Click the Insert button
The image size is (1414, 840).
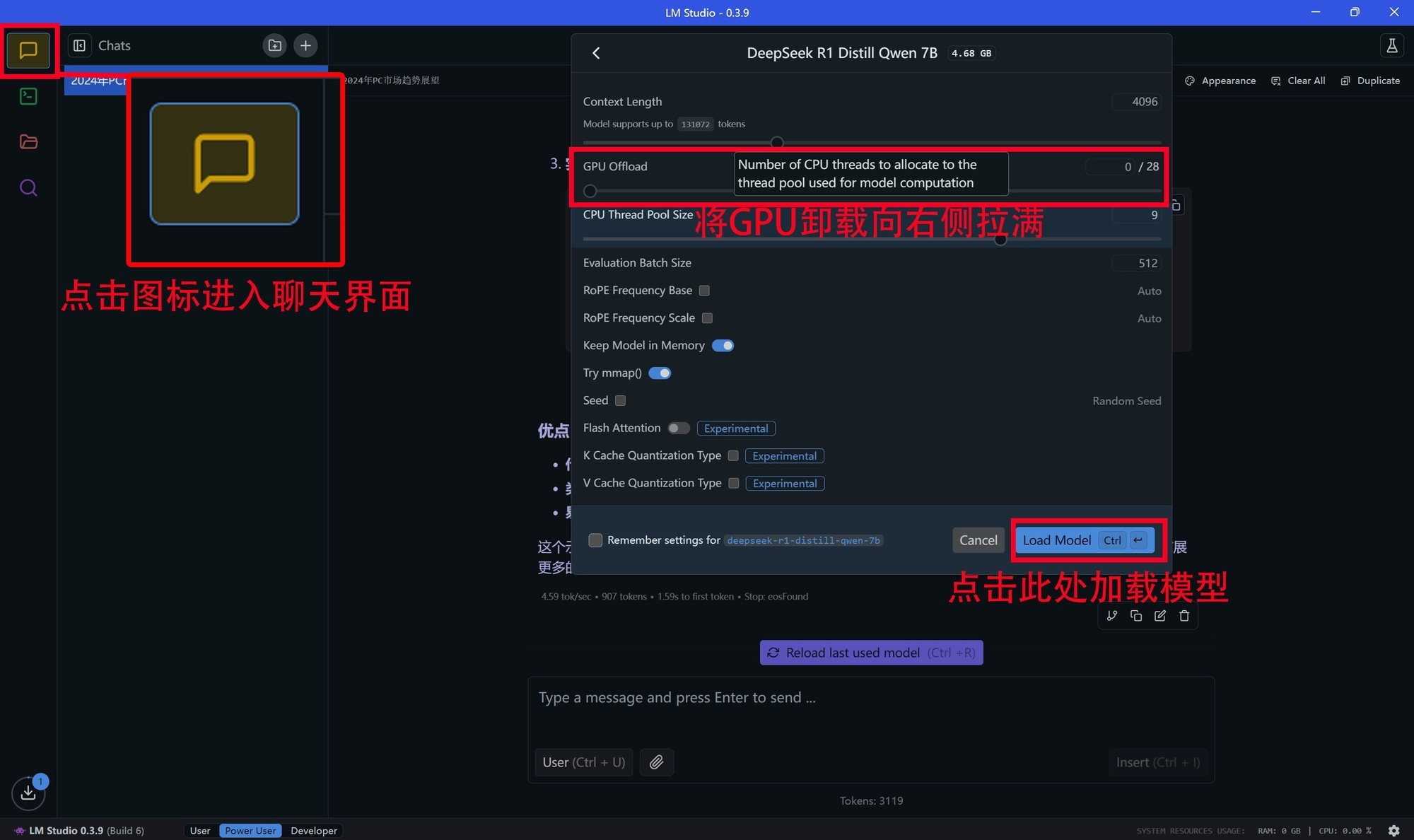(x=1158, y=762)
